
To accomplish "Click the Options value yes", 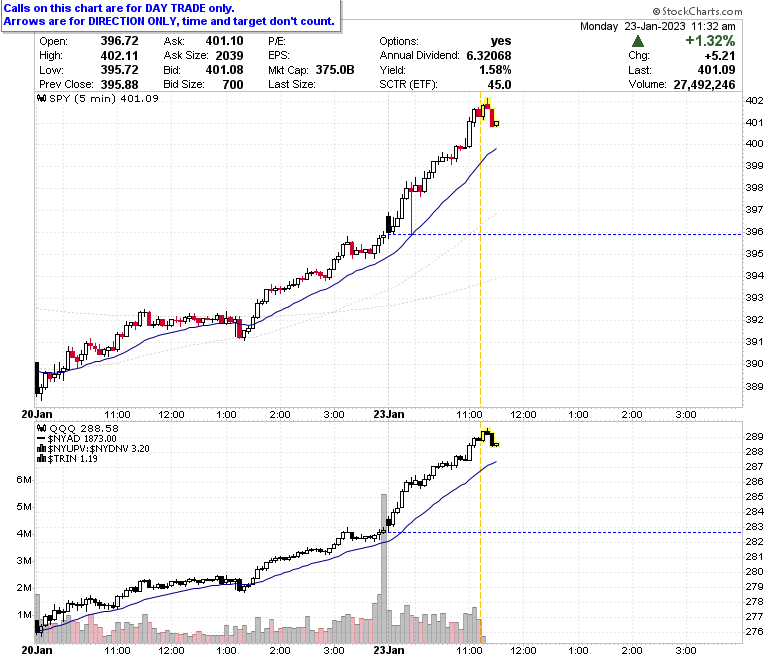I will click(500, 41).
